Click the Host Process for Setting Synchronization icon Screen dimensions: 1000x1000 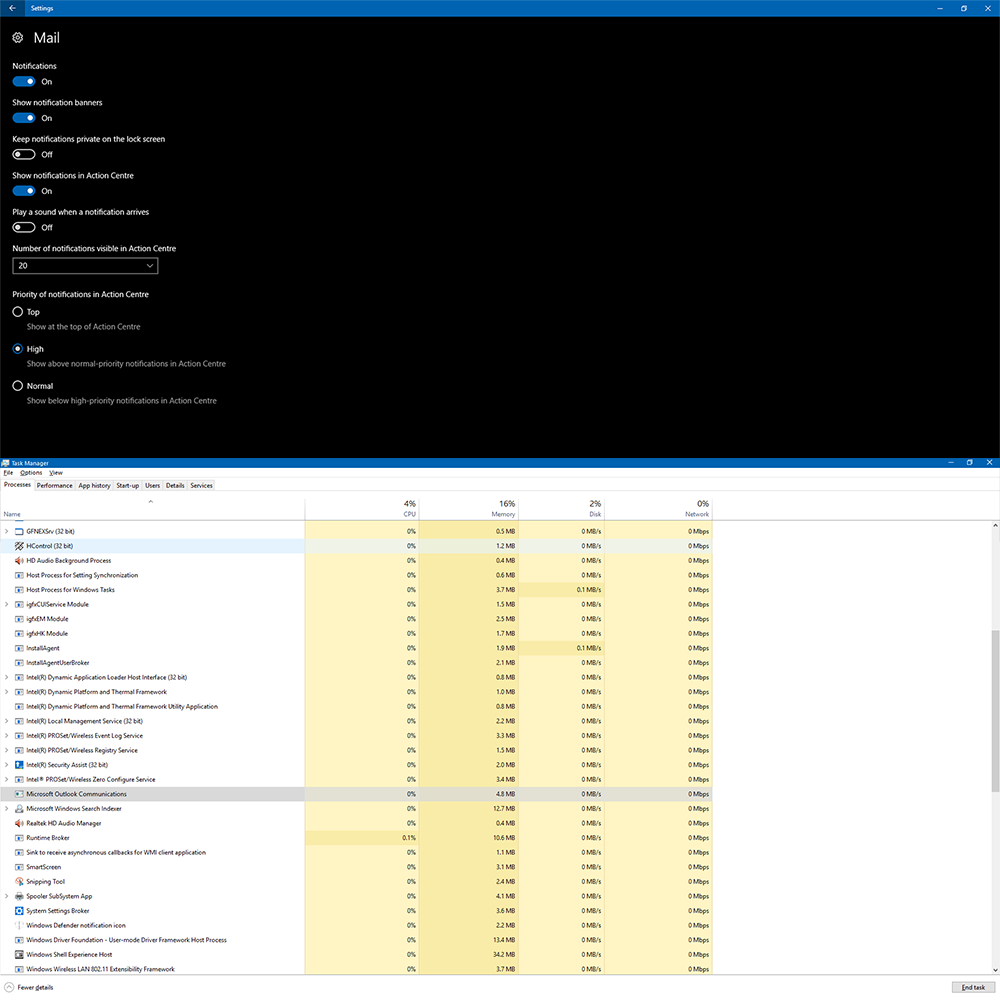(19, 575)
